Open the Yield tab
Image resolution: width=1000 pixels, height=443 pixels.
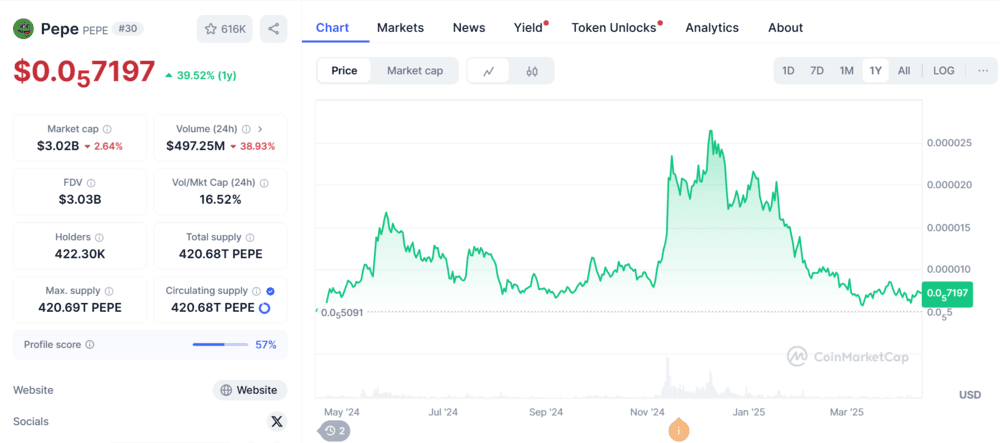pyautogui.click(x=529, y=27)
